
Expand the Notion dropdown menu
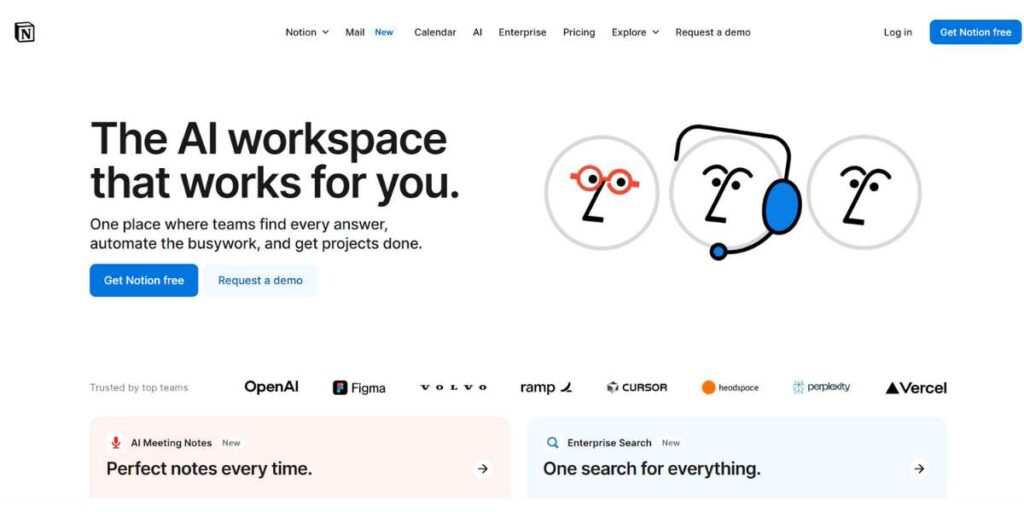click(x=307, y=32)
